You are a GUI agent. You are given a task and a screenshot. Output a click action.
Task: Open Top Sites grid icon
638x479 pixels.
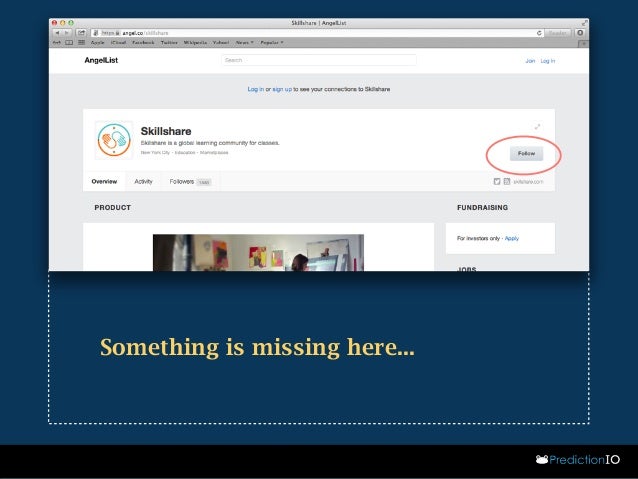(81, 42)
